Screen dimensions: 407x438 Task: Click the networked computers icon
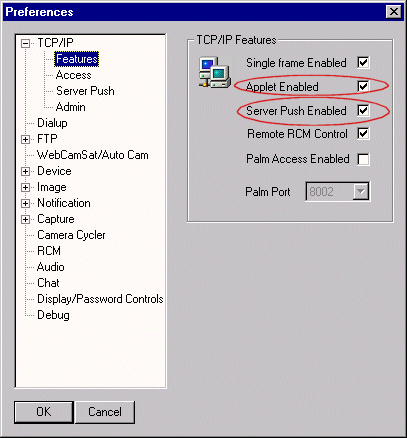coord(215,72)
